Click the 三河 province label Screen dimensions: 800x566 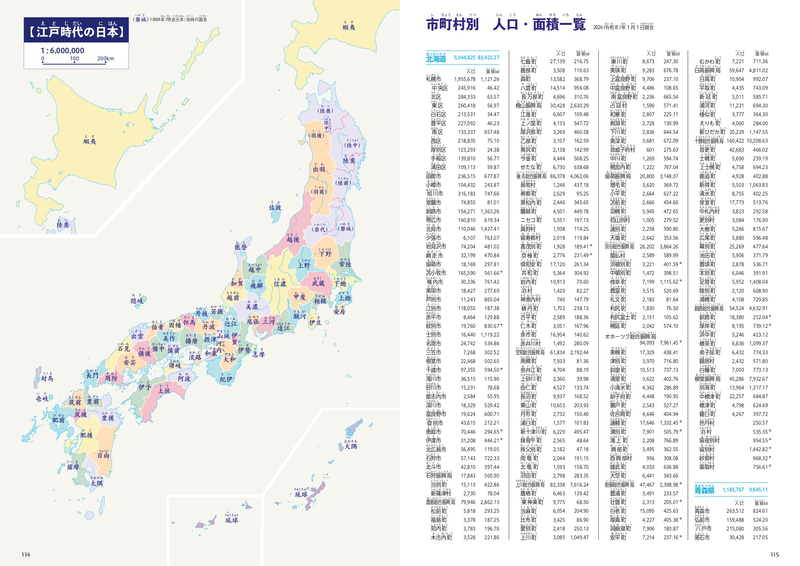point(268,321)
